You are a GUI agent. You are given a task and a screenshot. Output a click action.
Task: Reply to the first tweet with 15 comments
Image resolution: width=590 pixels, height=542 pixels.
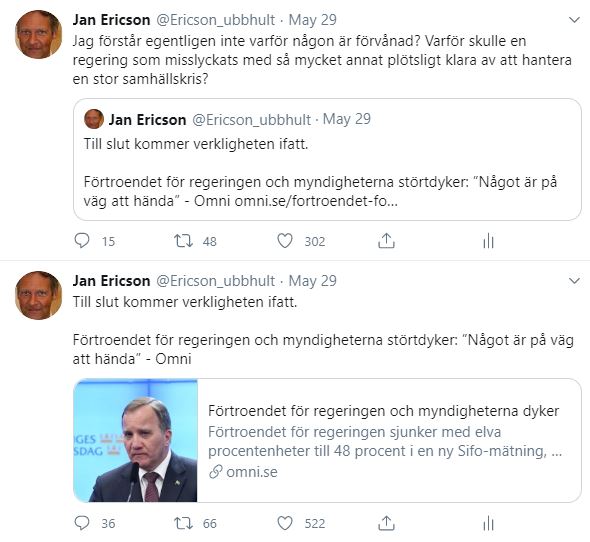pyautogui.click(x=82, y=241)
